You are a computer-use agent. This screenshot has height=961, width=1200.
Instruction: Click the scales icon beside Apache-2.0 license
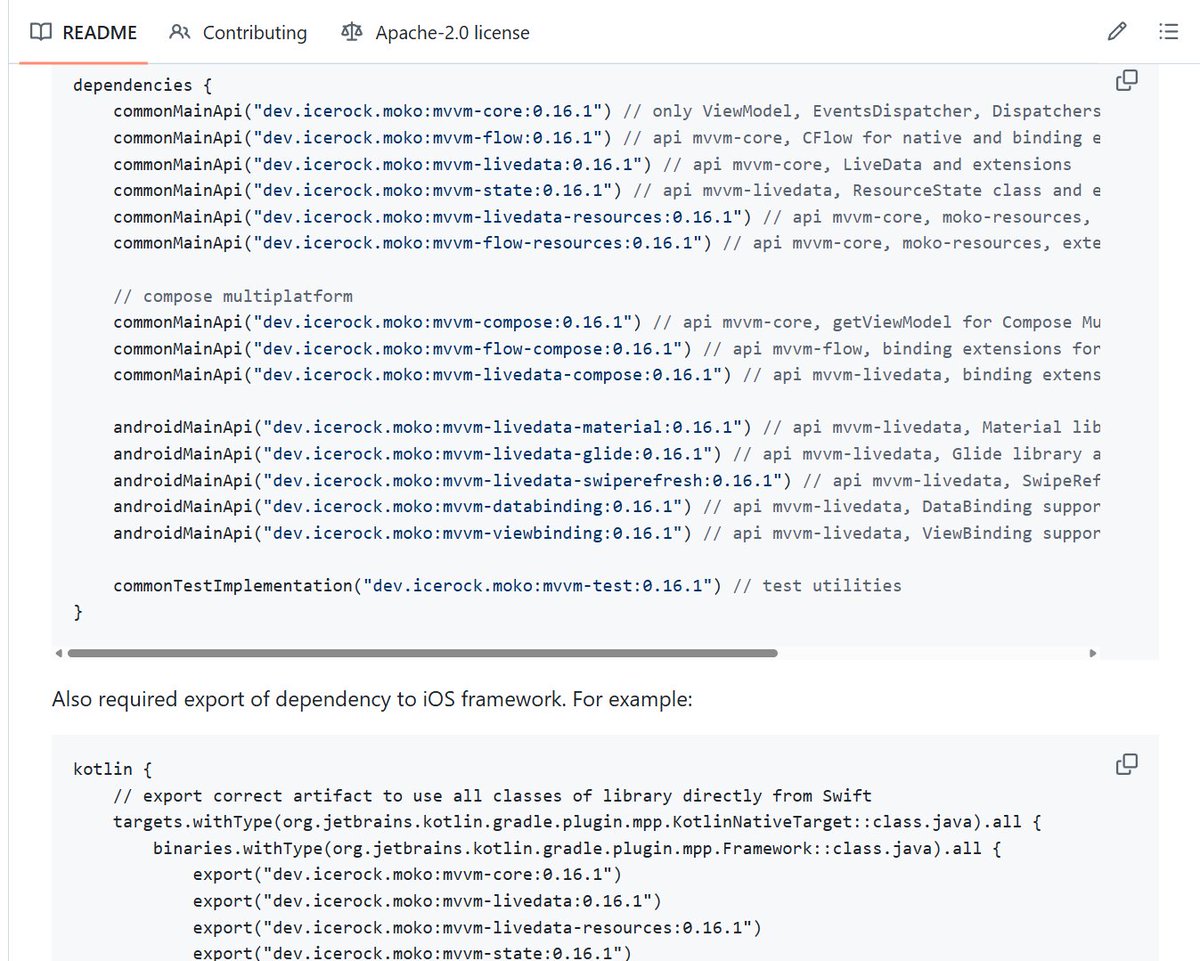[x=352, y=32]
